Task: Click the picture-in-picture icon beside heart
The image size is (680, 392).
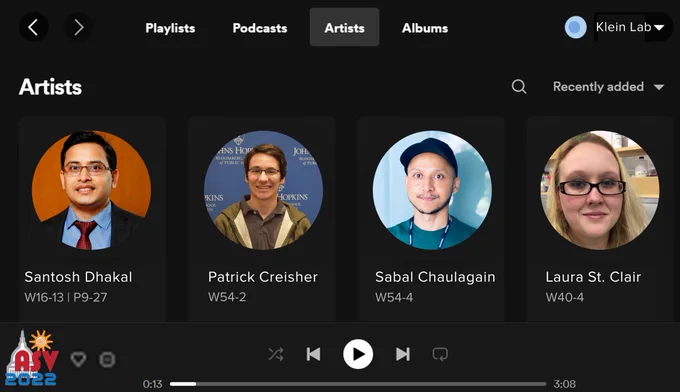Action: [107, 359]
